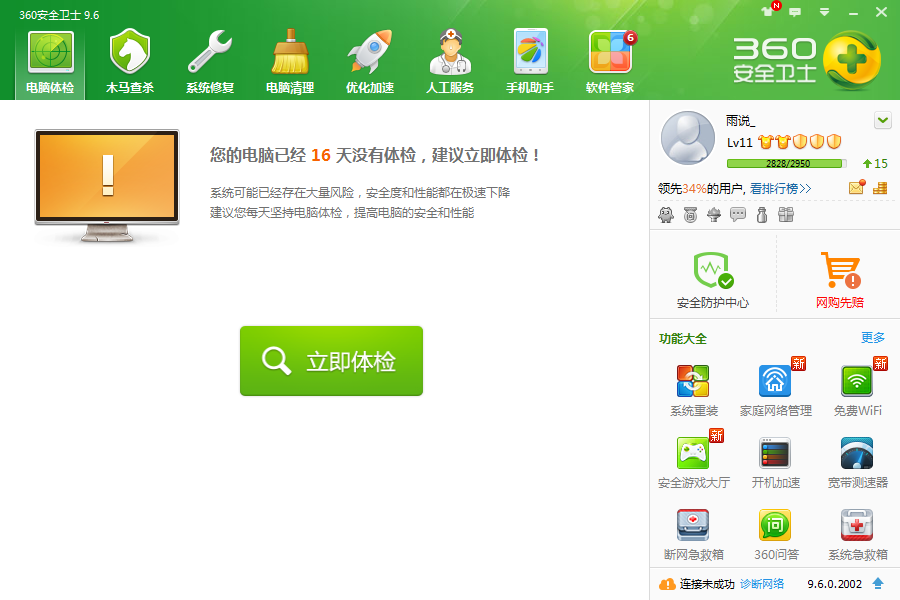Click the 功能大全 heading

click(682, 339)
